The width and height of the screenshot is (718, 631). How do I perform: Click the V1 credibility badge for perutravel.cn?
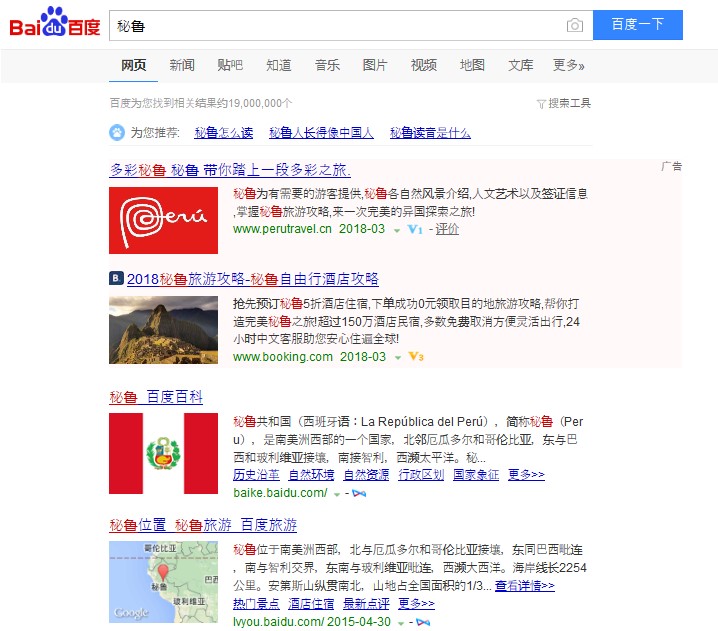(x=415, y=229)
